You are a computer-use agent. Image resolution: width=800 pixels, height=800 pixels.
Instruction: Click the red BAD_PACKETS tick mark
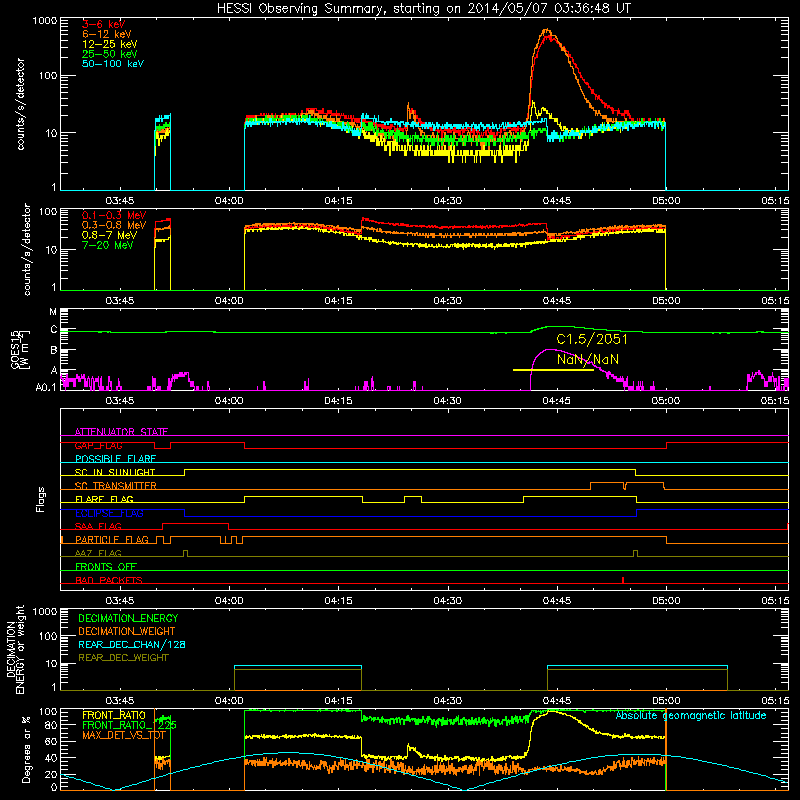pyautogui.click(x=623, y=580)
